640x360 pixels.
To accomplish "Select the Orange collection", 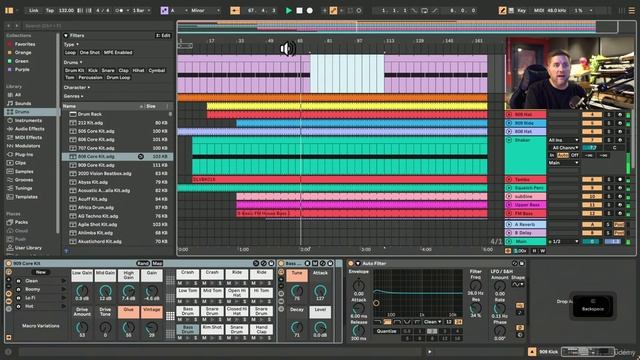I will [23, 53].
